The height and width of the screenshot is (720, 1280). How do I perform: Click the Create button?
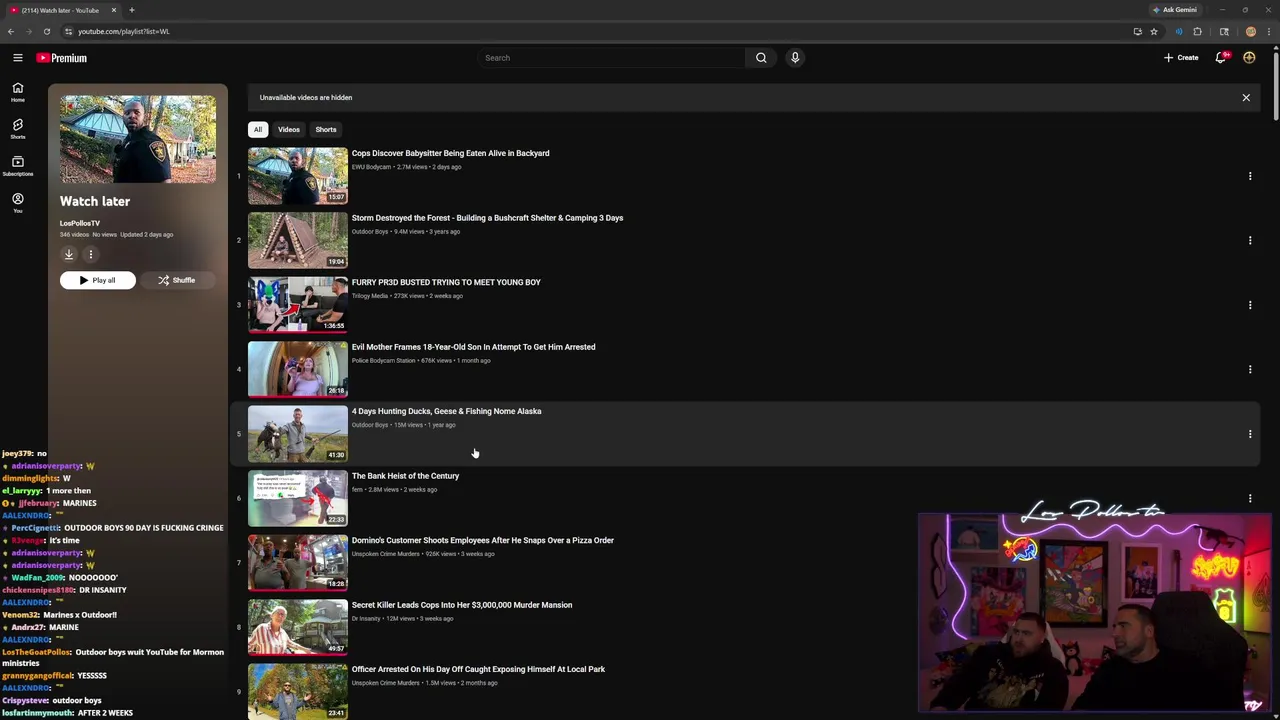(x=1181, y=58)
